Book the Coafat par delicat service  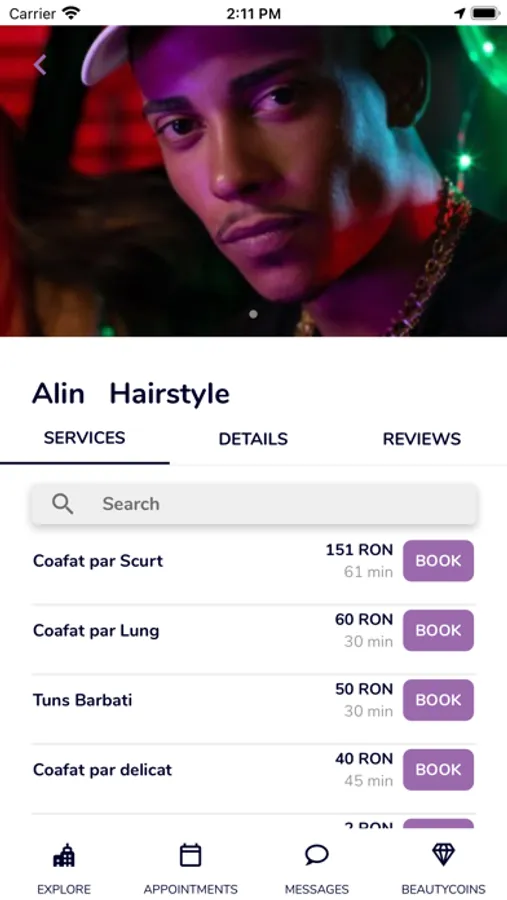tap(439, 770)
